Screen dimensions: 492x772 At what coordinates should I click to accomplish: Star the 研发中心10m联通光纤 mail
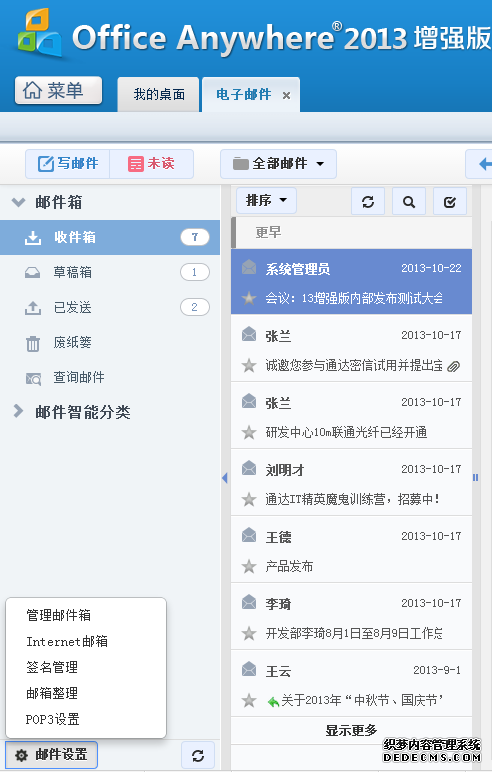pyautogui.click(x=249, y=432)
